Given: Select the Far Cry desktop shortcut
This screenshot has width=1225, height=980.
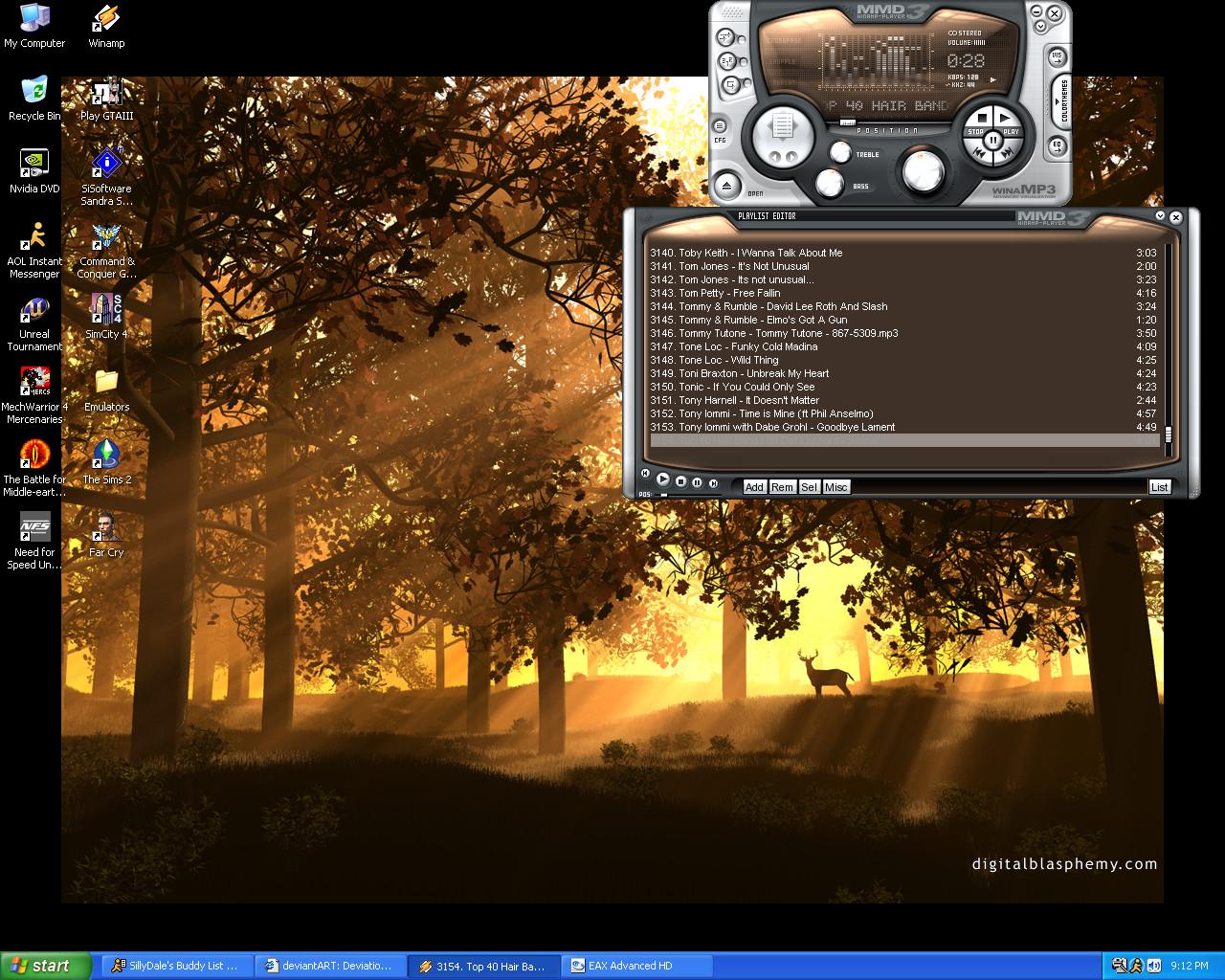Looking at the screenshot, I should (106, 535).
